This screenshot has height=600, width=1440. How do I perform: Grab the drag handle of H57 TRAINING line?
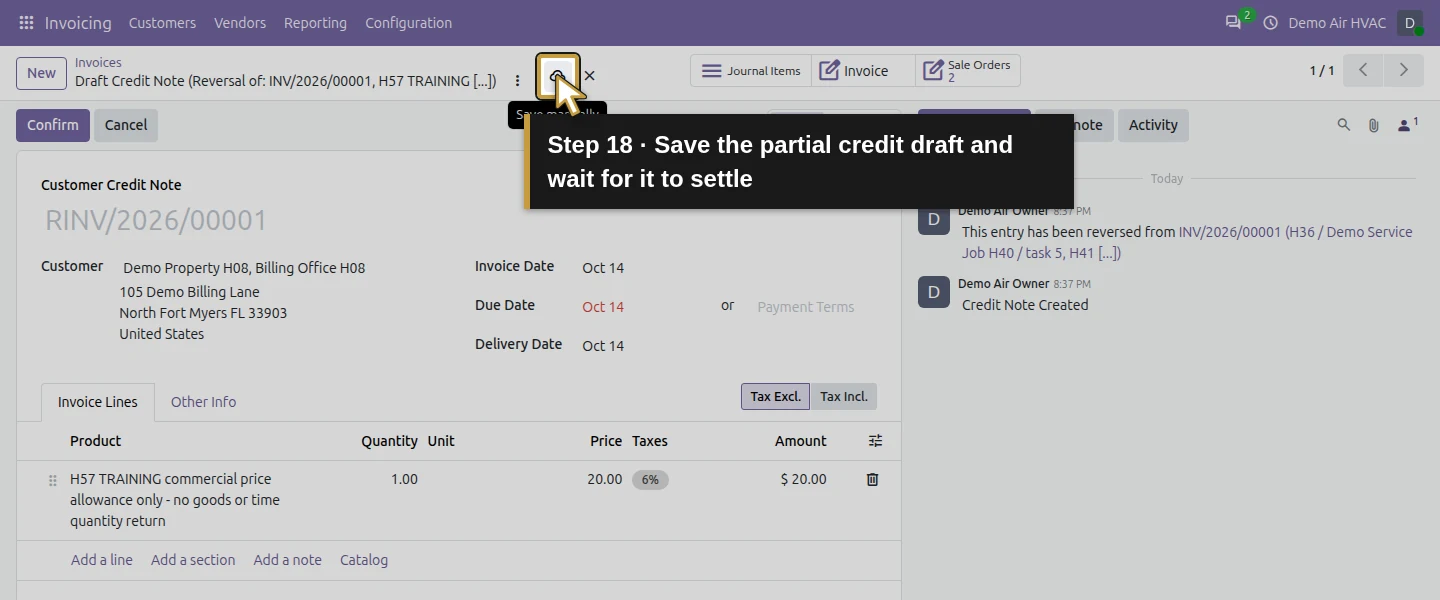pyautogui.click(x=53, y=481)
